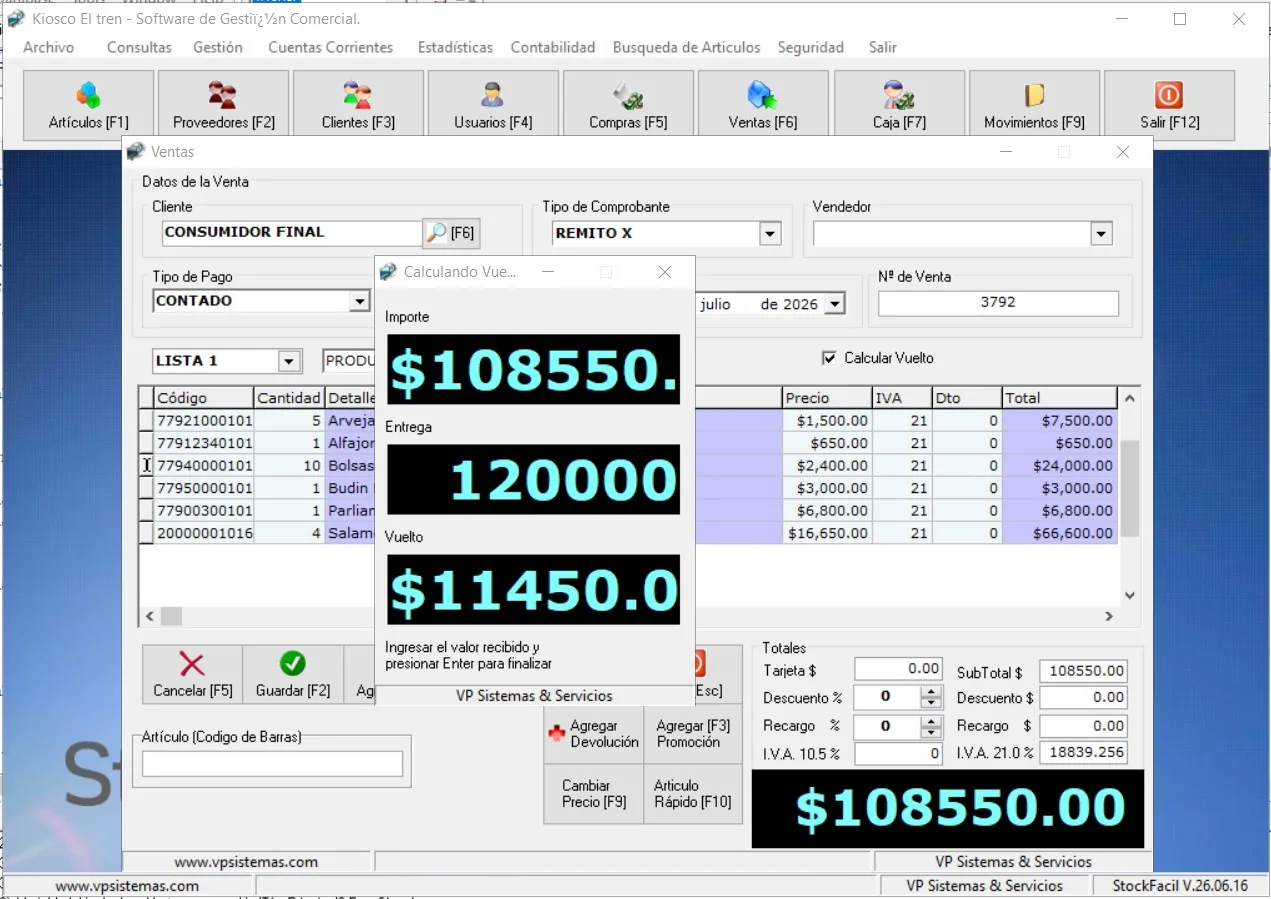Click the sales grid horizontal scrollbar thumb
Screen dimensions: 1271x899
[x=170, y=616]
